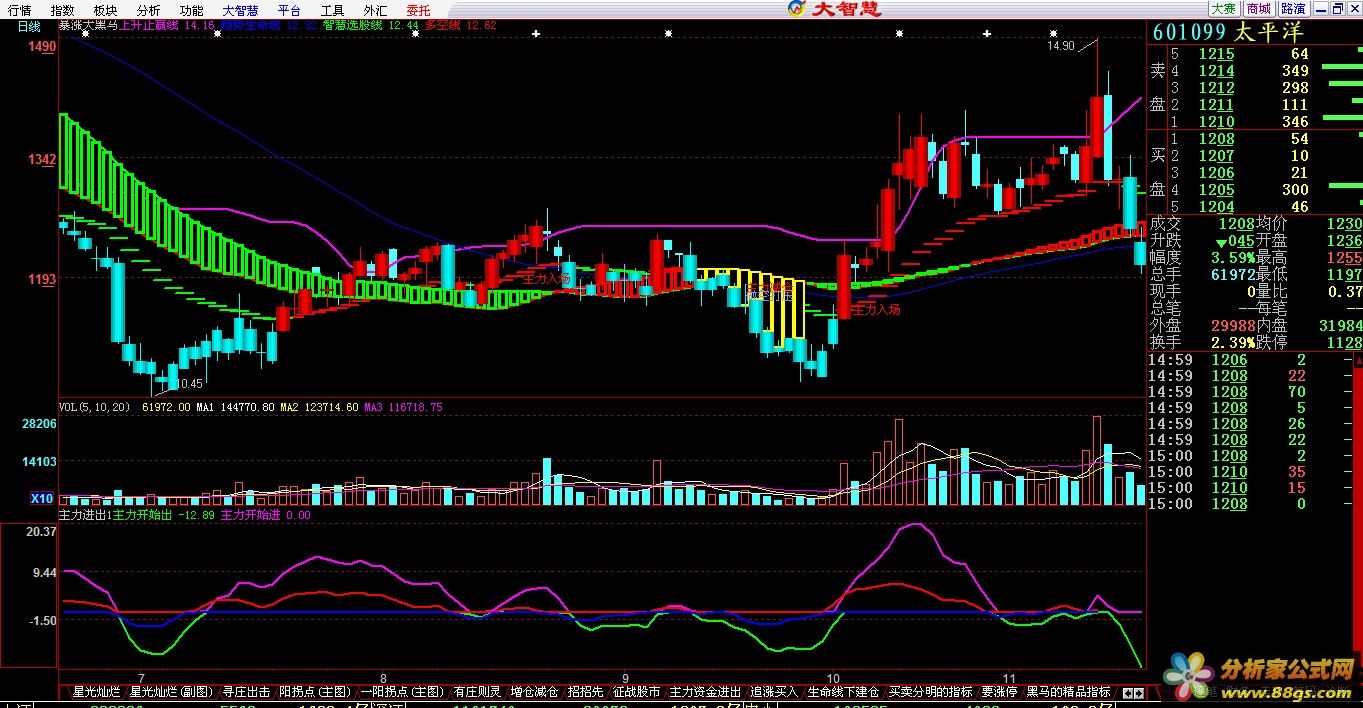Click the MA1 144770.80 volume label

point(235,408)
